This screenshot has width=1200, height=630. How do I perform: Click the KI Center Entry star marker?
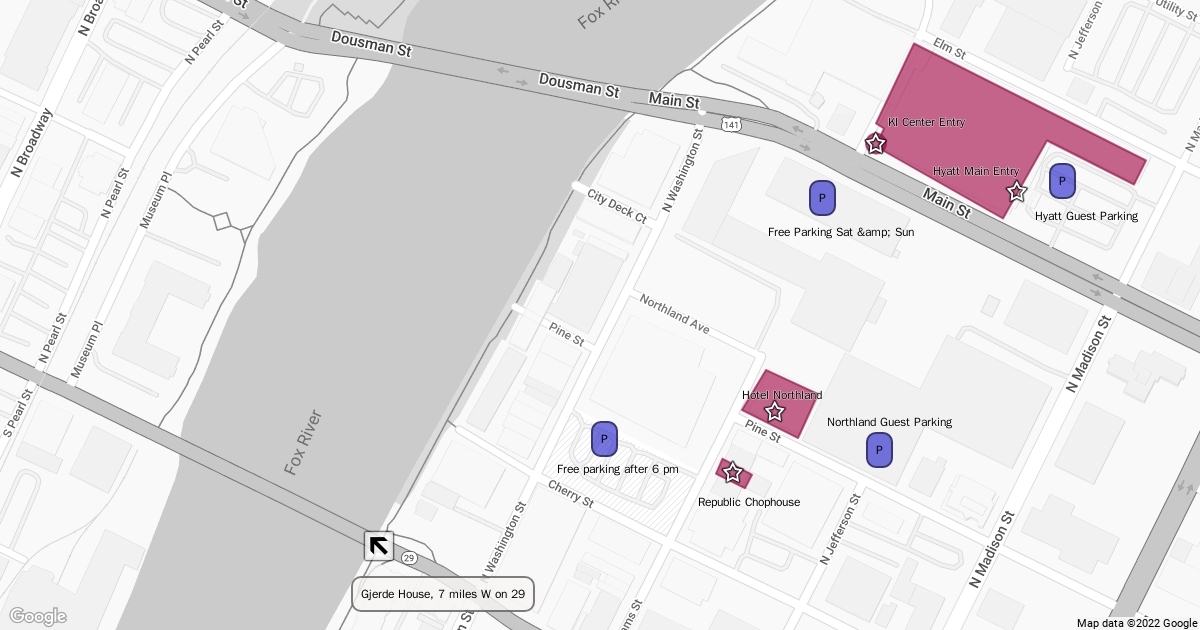875,143
